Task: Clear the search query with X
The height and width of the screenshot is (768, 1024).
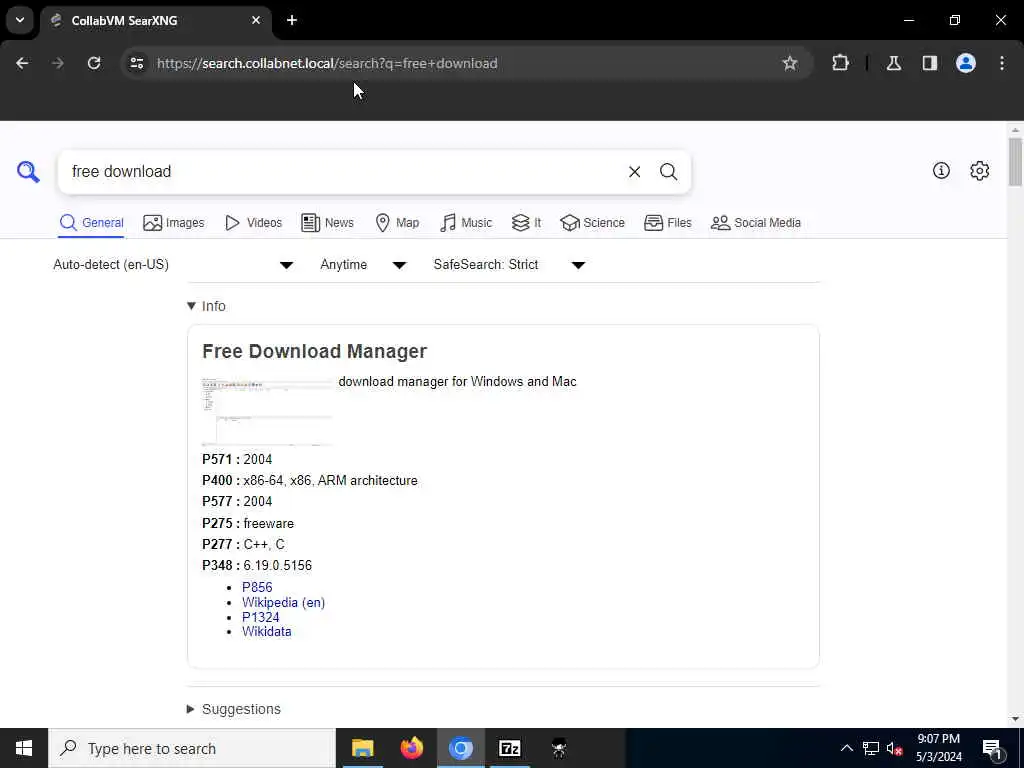Action: (634, 172)
